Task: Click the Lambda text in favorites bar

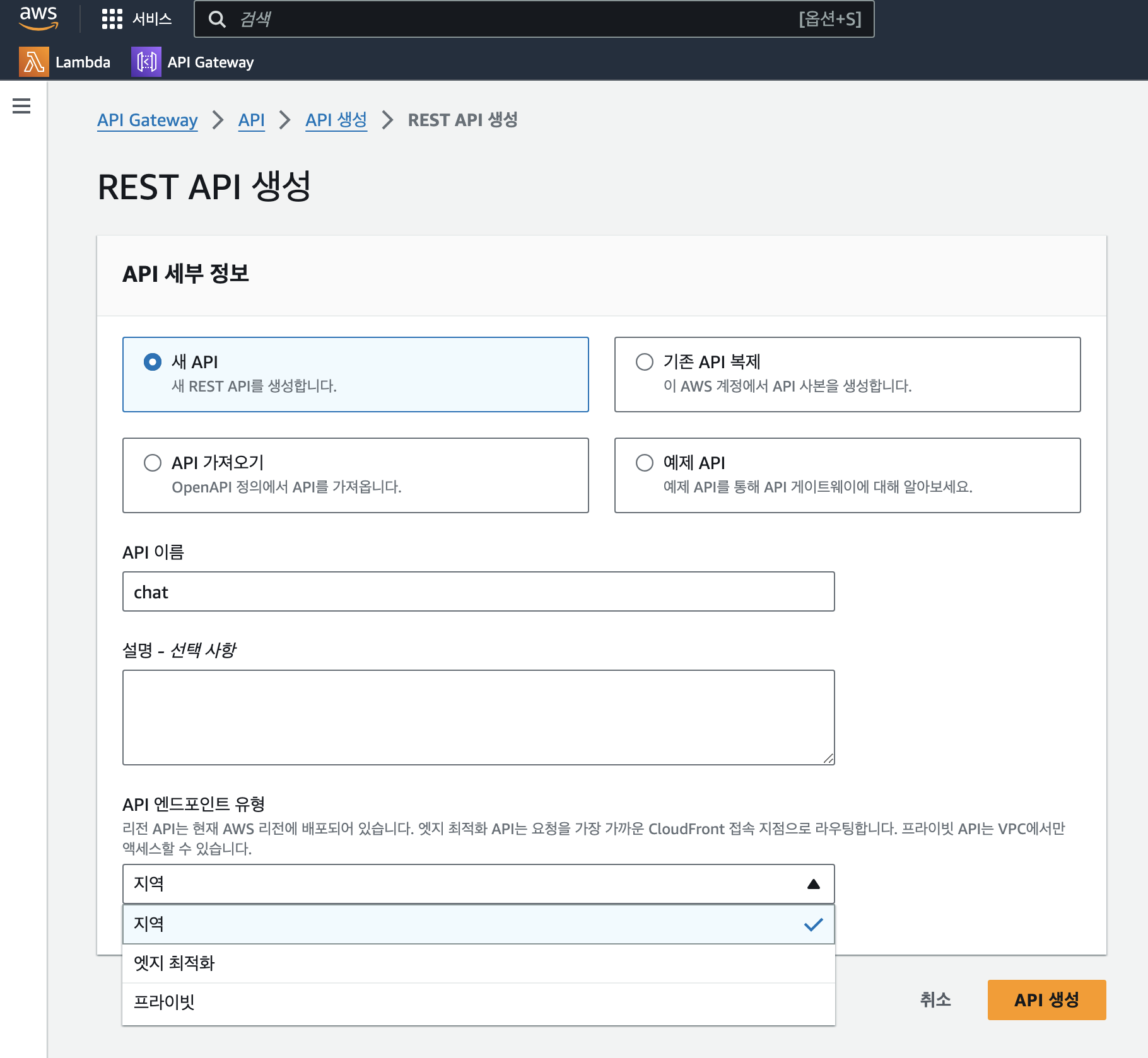Action: tap(83, 62)
